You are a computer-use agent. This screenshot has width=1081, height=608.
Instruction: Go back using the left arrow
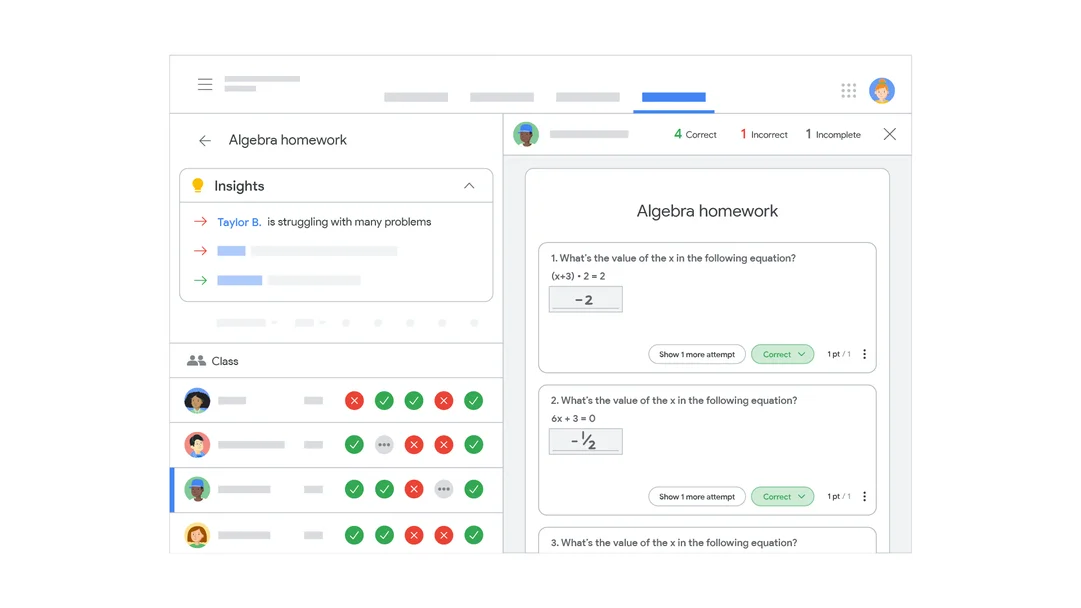[x=205, y=141]
